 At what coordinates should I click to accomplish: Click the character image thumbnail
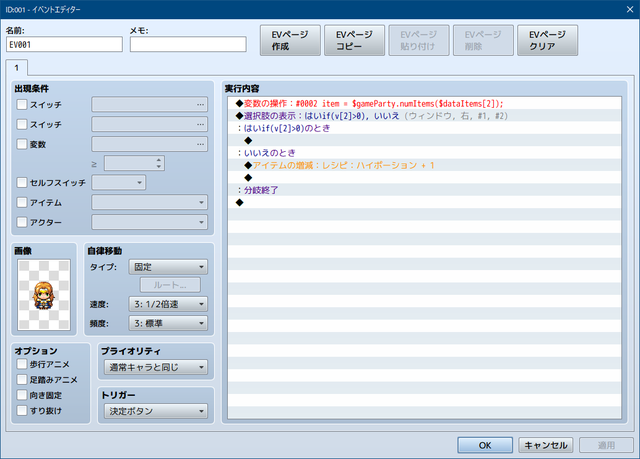coord(44,295)
